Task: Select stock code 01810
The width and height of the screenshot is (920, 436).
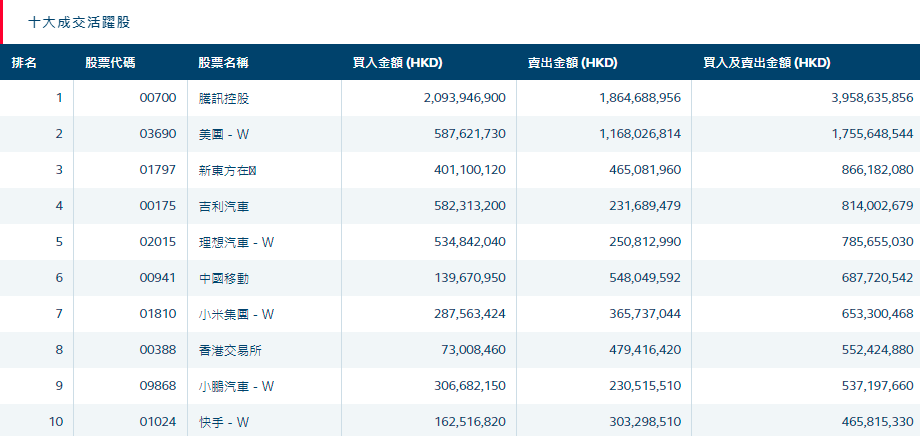Action: pos(158,314)
